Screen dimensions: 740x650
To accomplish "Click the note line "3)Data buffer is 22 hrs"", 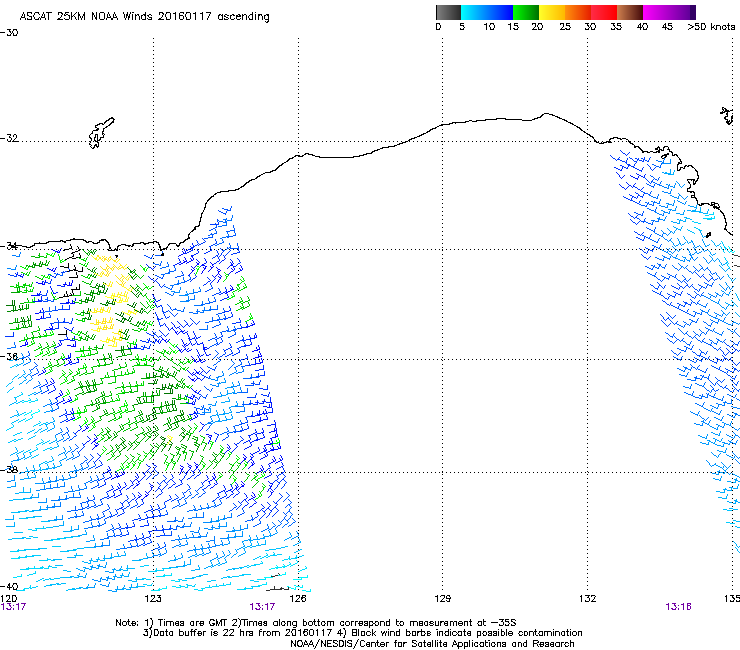I will pyautogui.click(x=362, y=633).
